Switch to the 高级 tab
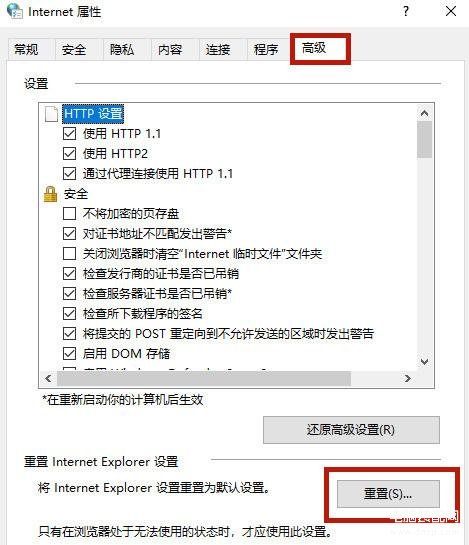This screenshot has width=469, height=545. click(314, 48)
